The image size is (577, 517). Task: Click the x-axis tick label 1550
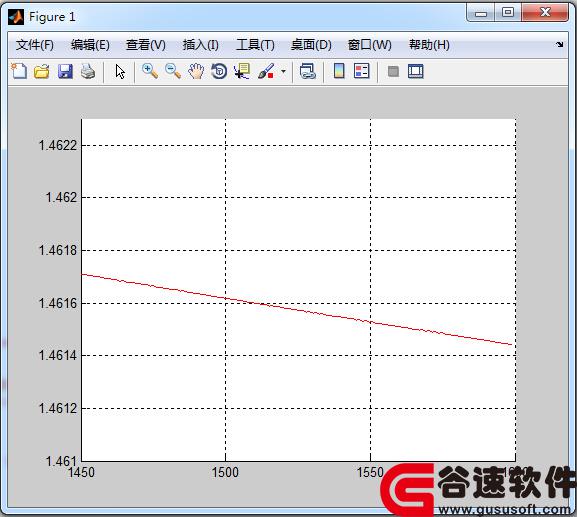[370, 472]
